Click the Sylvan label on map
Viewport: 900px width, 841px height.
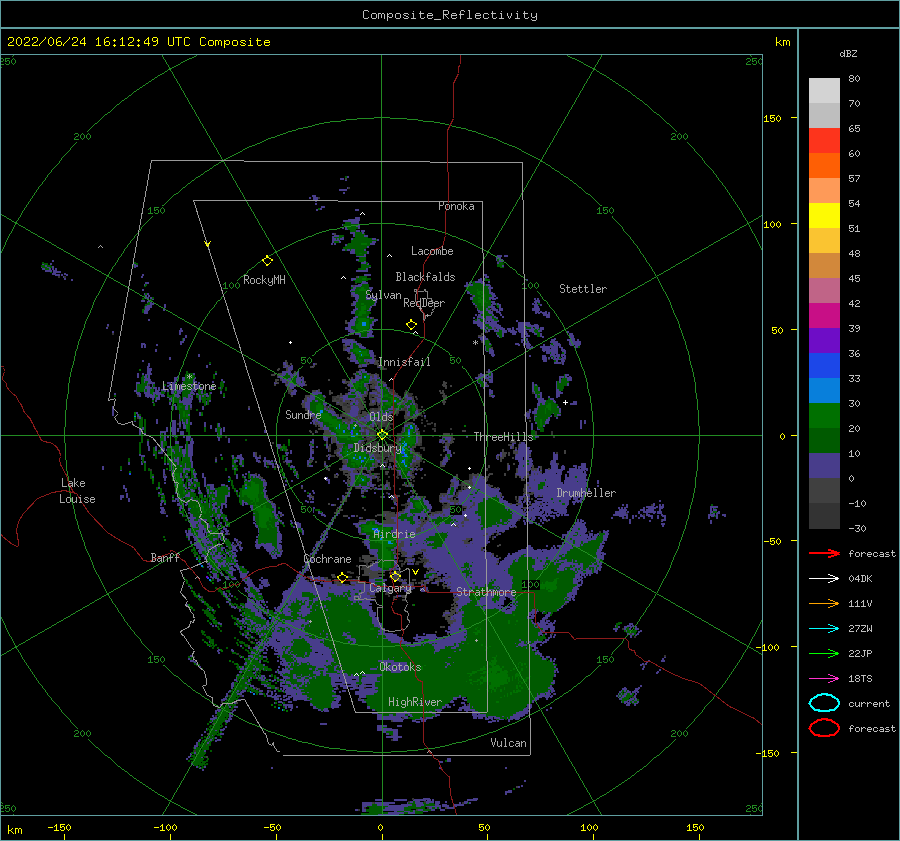pos(383,295)
